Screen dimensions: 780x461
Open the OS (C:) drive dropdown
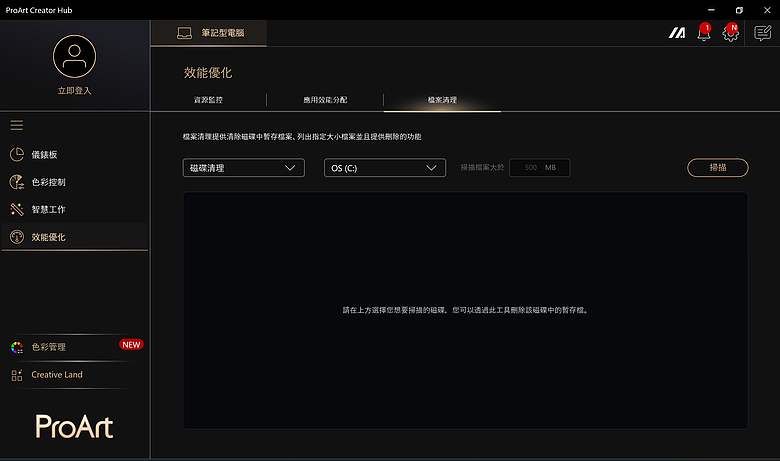pos(385,168)
